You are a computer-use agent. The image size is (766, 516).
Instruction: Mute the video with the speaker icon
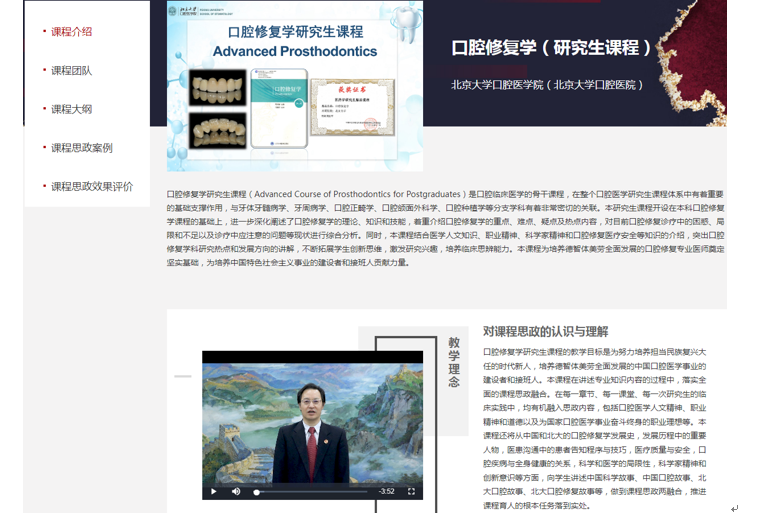pyautogui.click(x=236, y=492)
